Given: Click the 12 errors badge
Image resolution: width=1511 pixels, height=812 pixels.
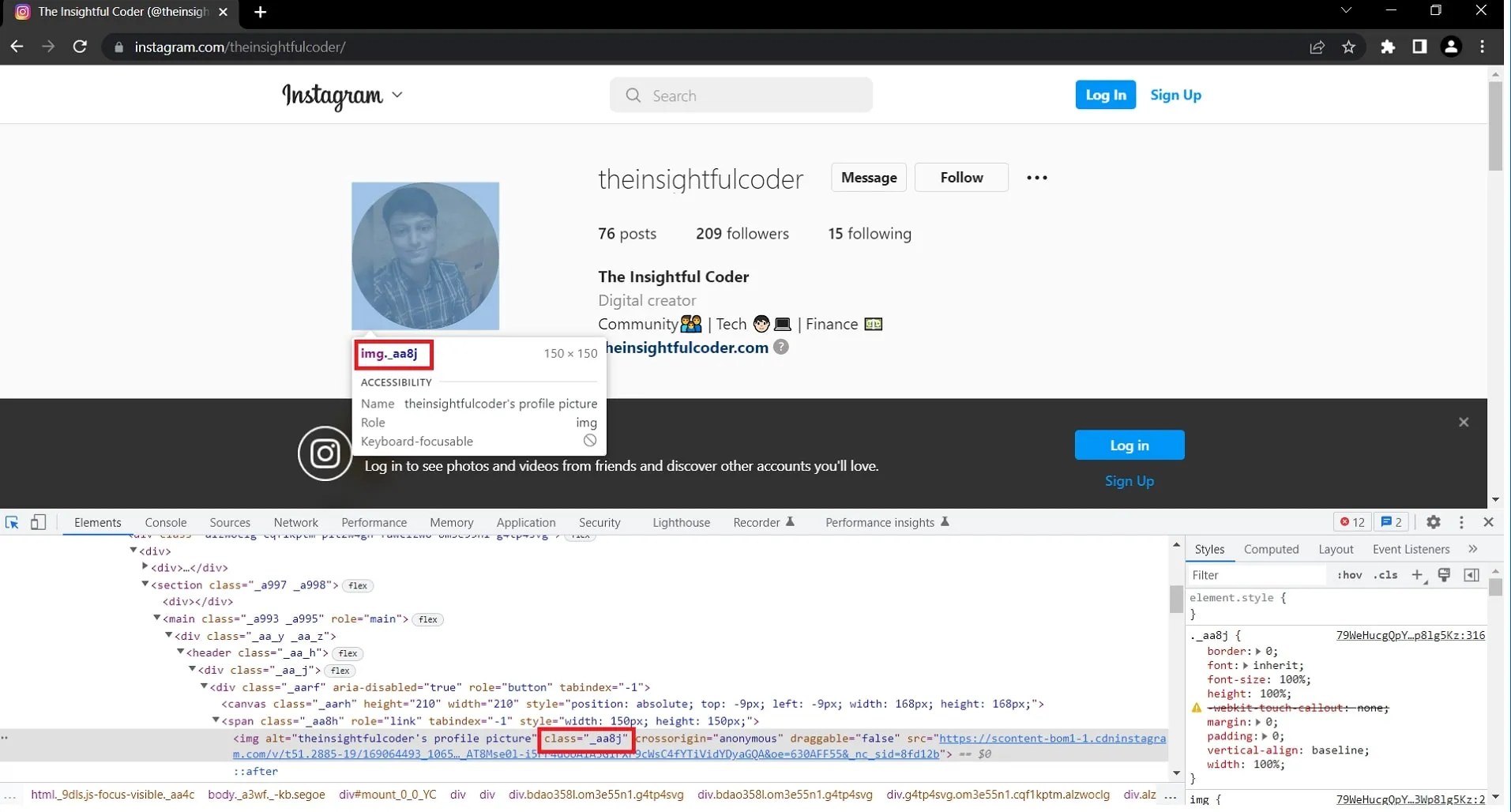Looking at the screenshot, I should (x=1351, y=522).
